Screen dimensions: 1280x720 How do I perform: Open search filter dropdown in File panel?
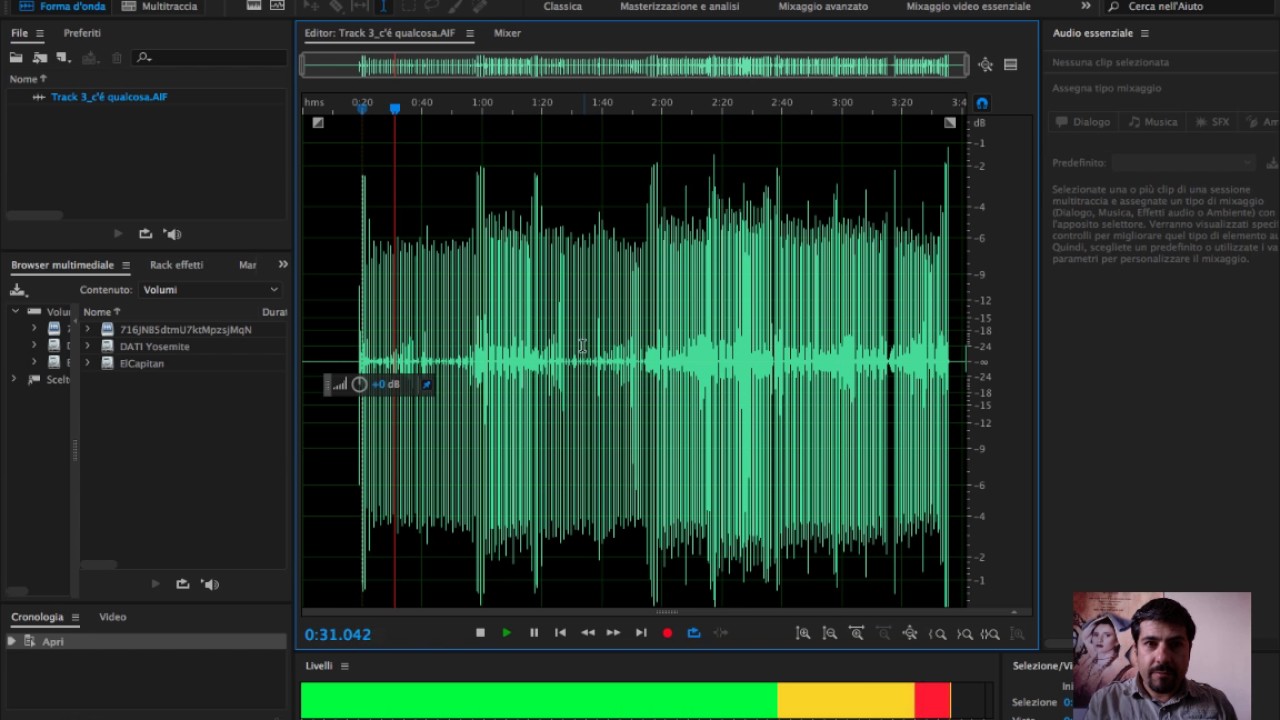(x=144, y=58)
